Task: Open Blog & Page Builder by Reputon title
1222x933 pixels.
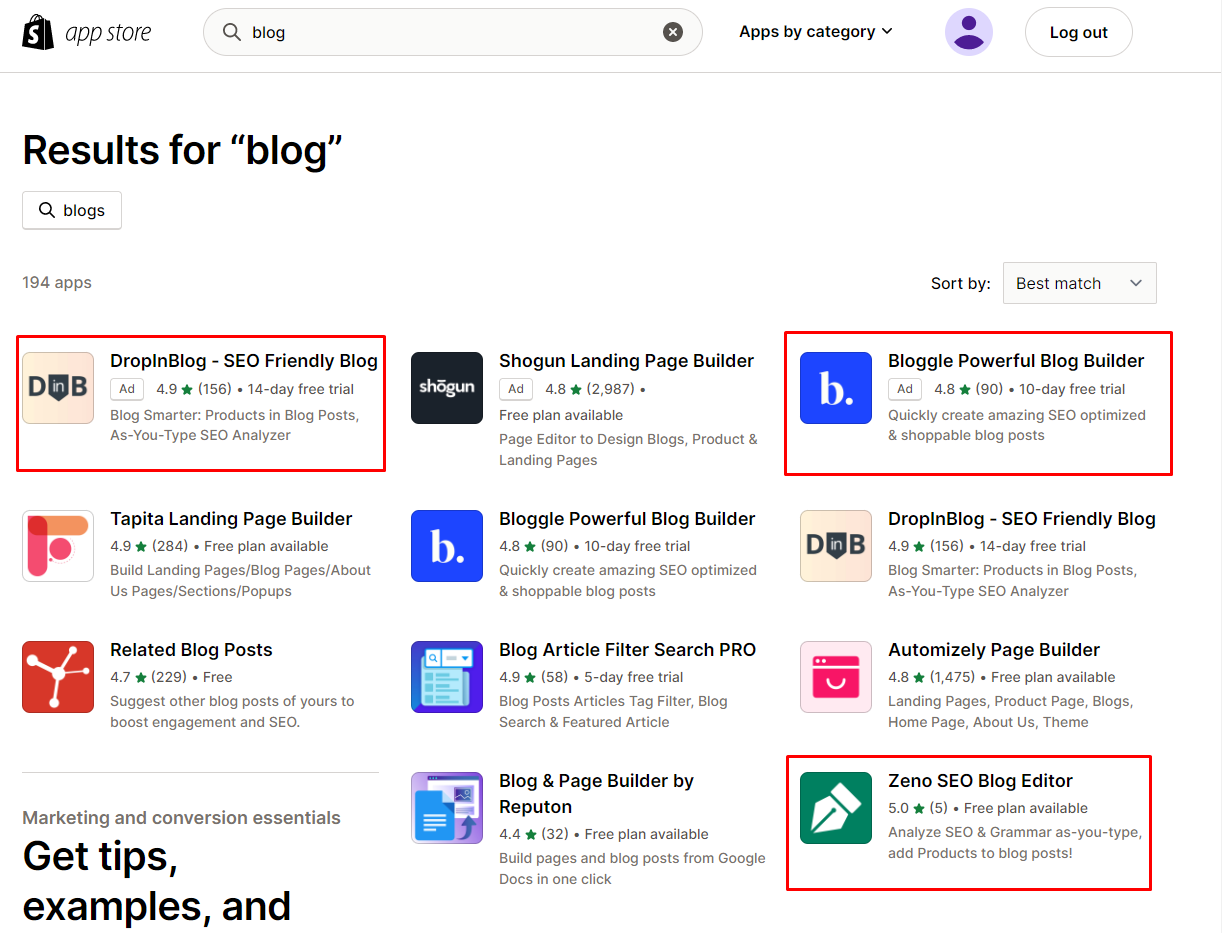Action: click(x=596, y=794)
